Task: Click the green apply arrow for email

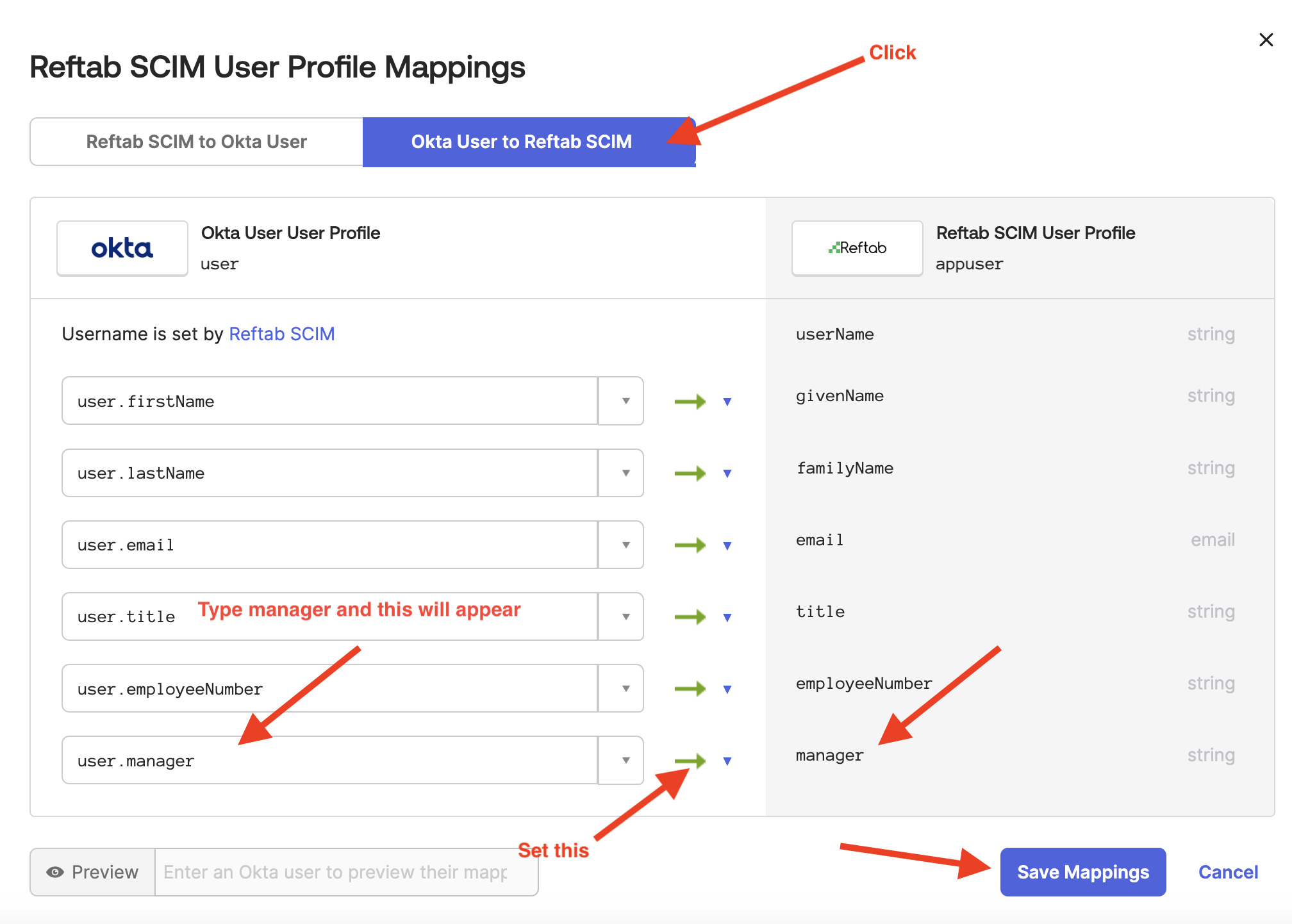Action: click(x=690, y=545)
